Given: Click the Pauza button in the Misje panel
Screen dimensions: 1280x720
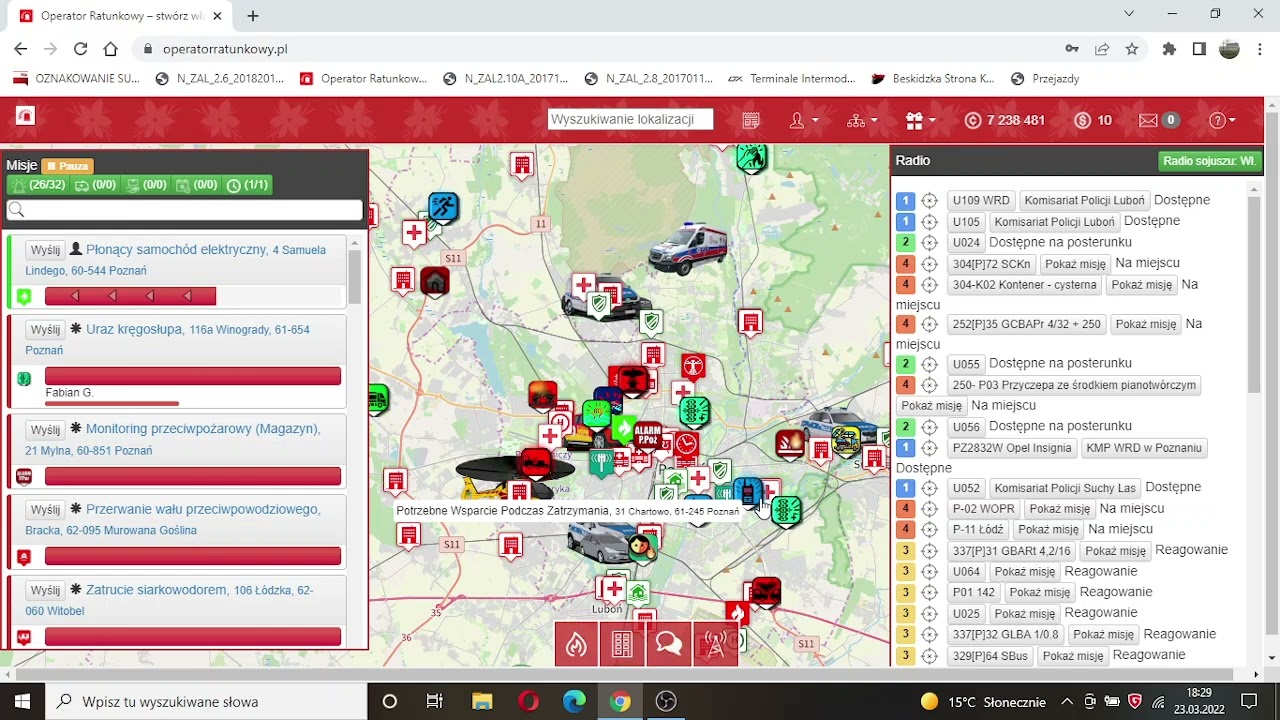Looking at the screenshot, I should point(68,166).
